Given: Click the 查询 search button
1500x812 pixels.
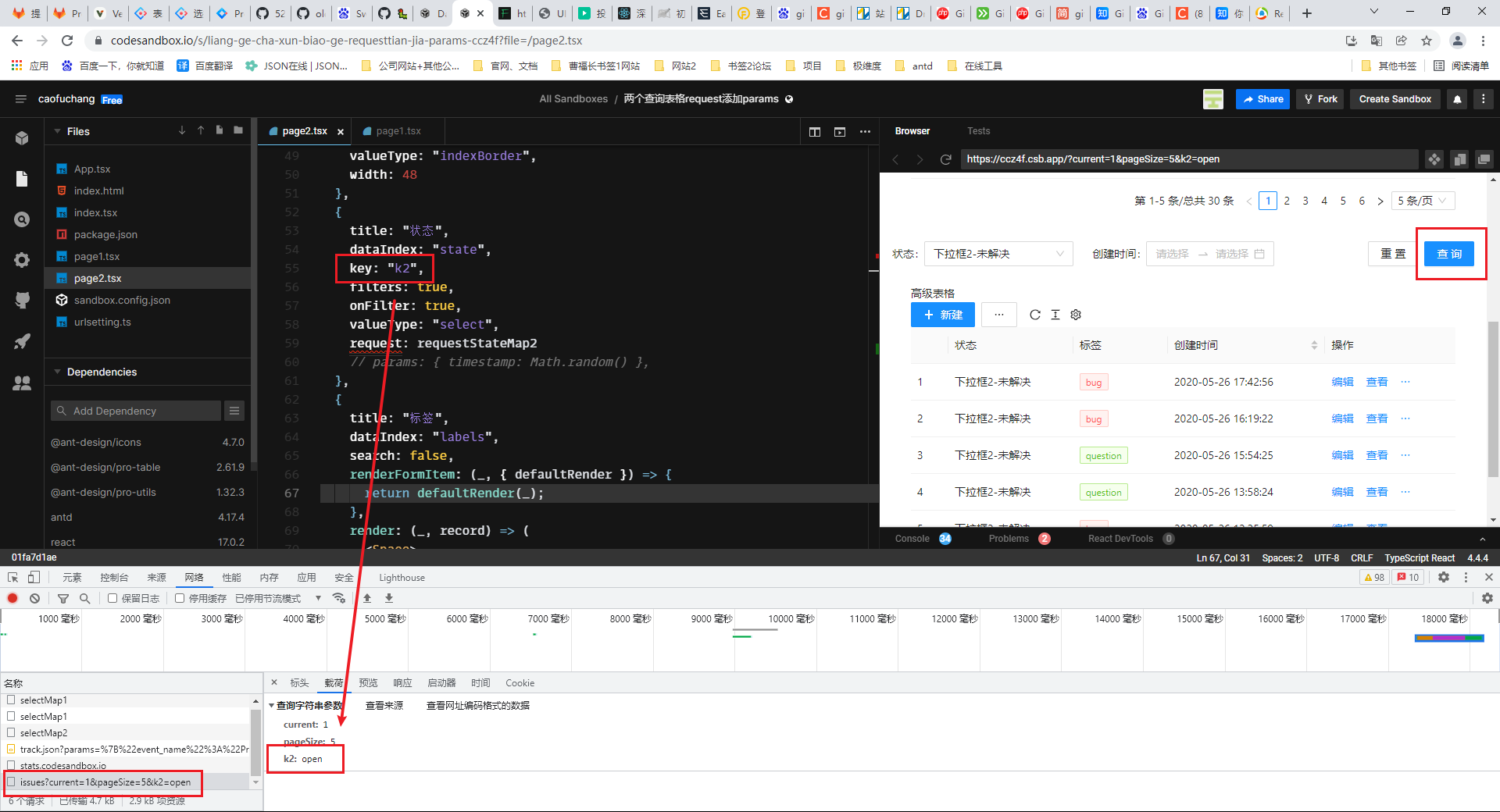Looking at the screenshot, I should tap(1449, 254).
